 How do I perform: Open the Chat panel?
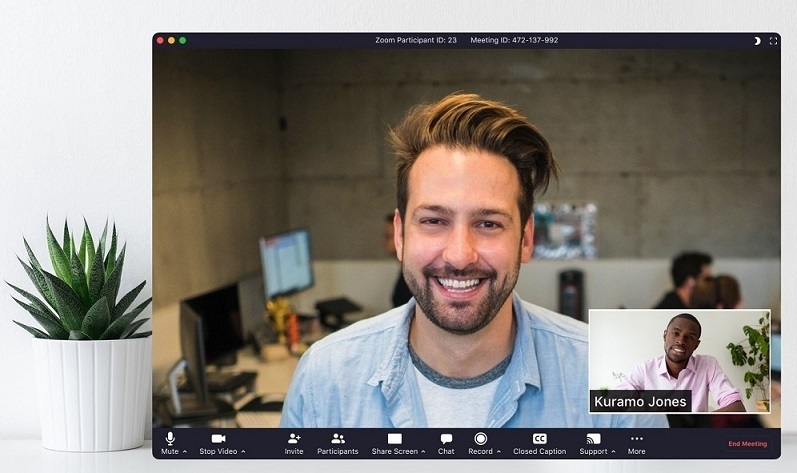(446, 439)
